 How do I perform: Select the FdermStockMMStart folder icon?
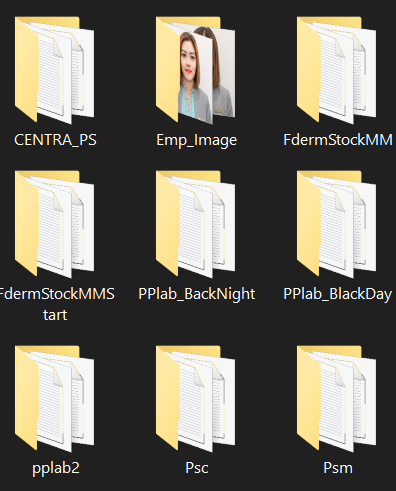54,224
